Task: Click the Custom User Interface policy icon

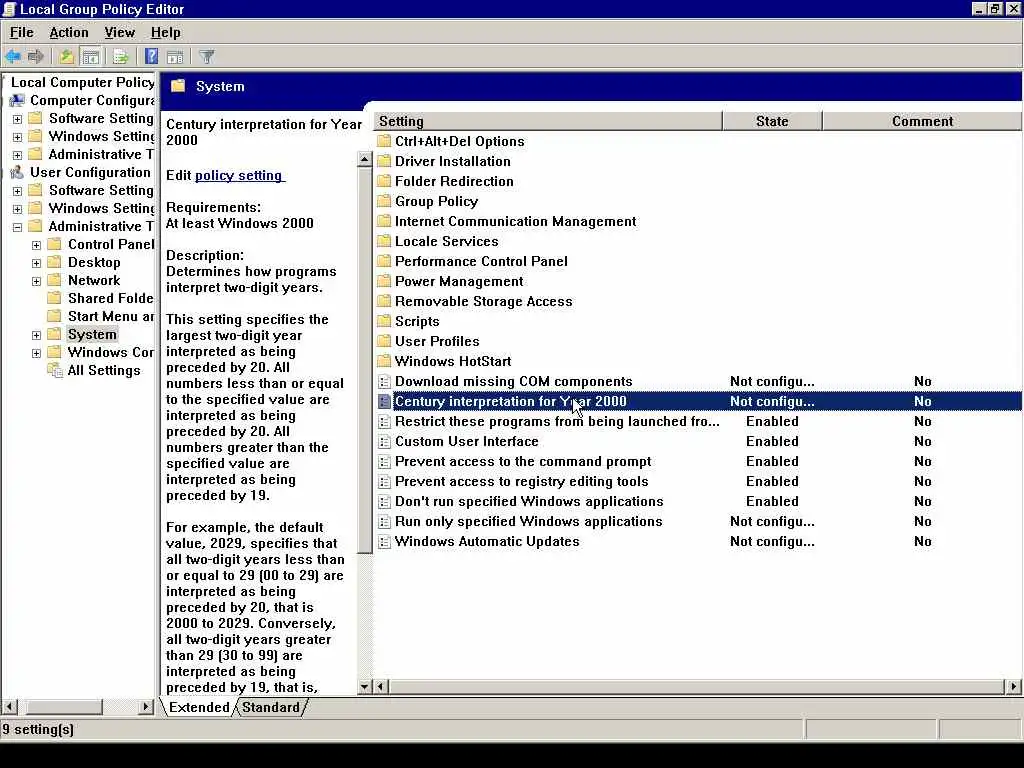Action: click(385, 441)
